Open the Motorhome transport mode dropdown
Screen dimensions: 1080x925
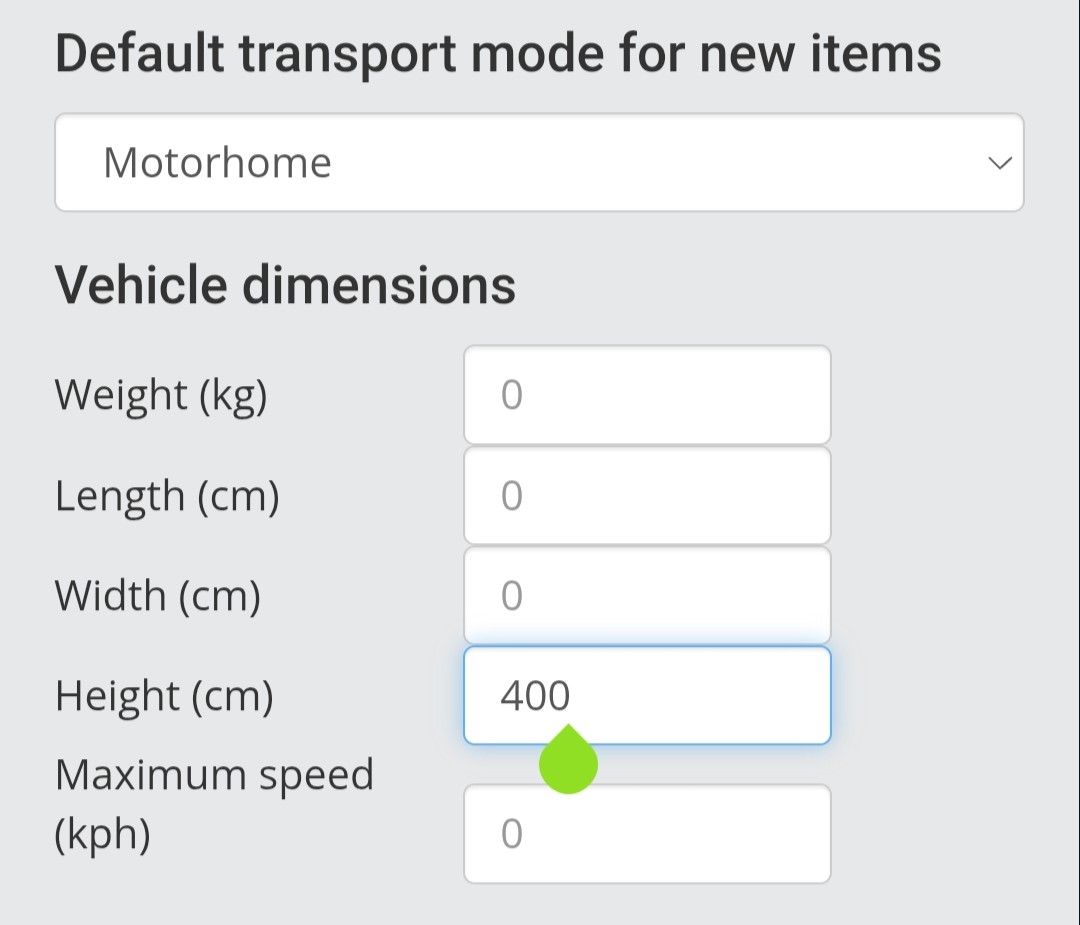538,162
